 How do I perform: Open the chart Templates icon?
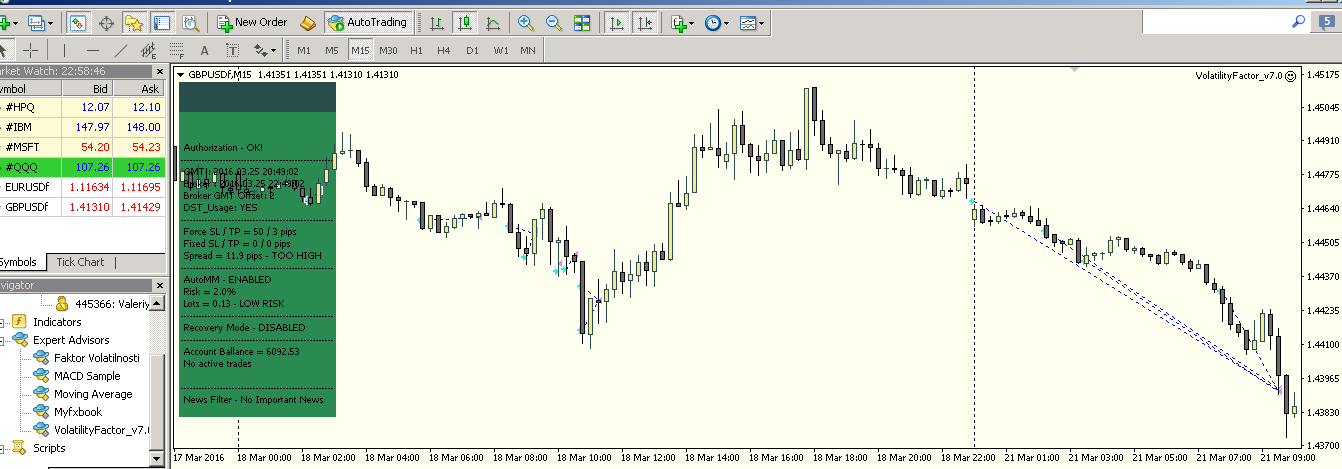click(x=747, y=22)
